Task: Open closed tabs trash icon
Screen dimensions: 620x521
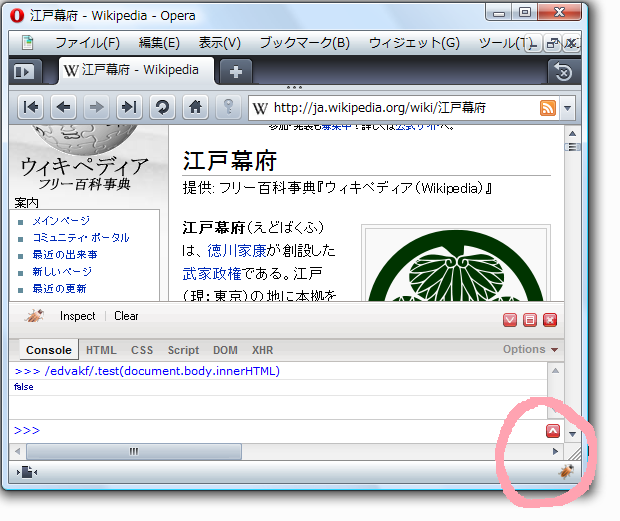Action: (563, 72)
